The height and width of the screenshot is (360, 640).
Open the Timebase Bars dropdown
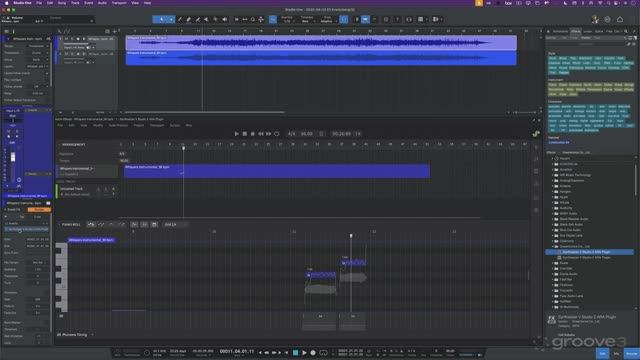click(x=307, y=19)
